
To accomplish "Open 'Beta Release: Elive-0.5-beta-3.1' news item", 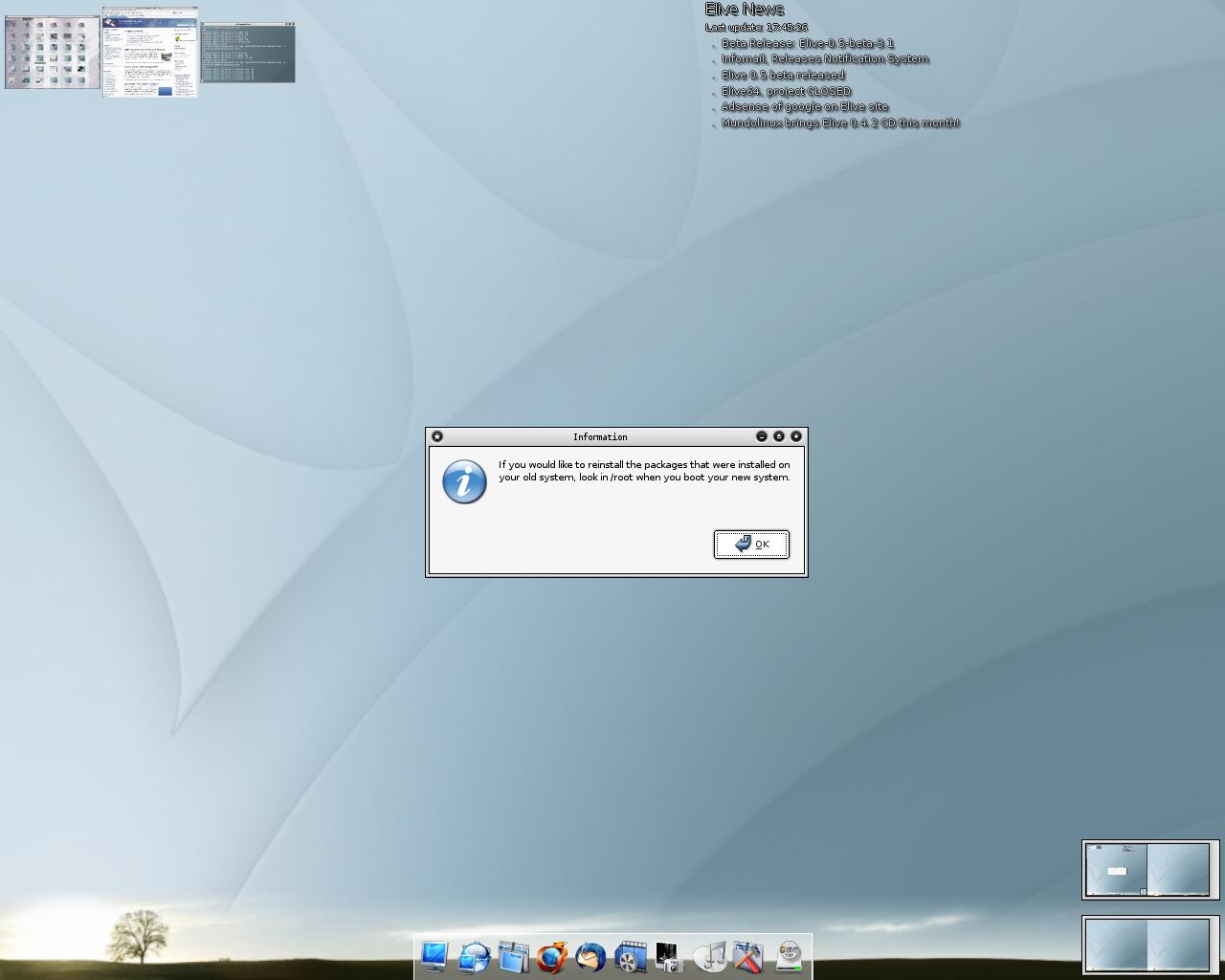I will tap(807, 43).
